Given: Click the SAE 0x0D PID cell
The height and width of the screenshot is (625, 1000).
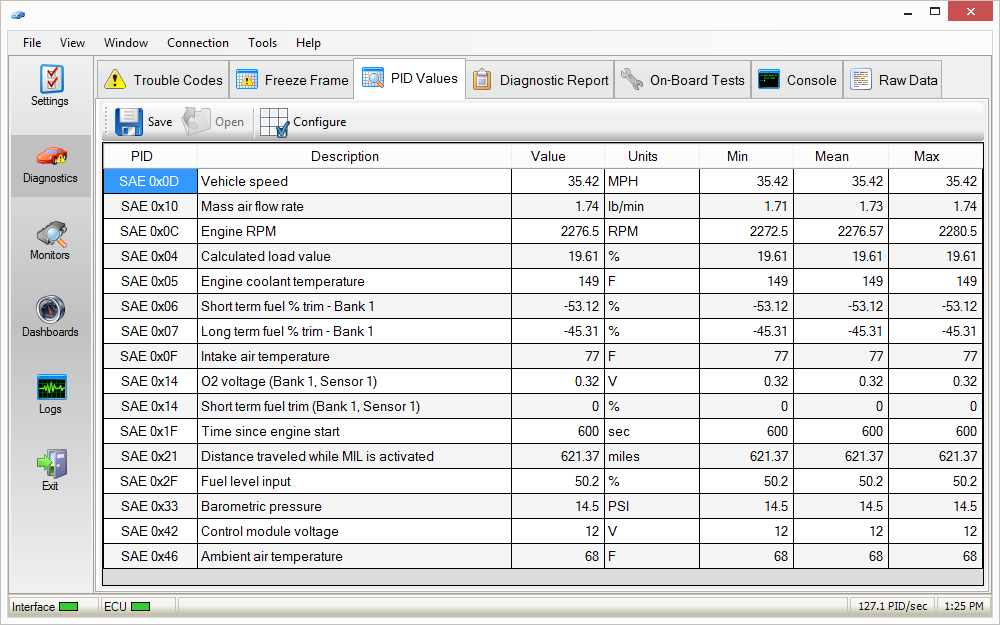Looking at the screenshot, I should pyautogui.click(x=150, y=181).
